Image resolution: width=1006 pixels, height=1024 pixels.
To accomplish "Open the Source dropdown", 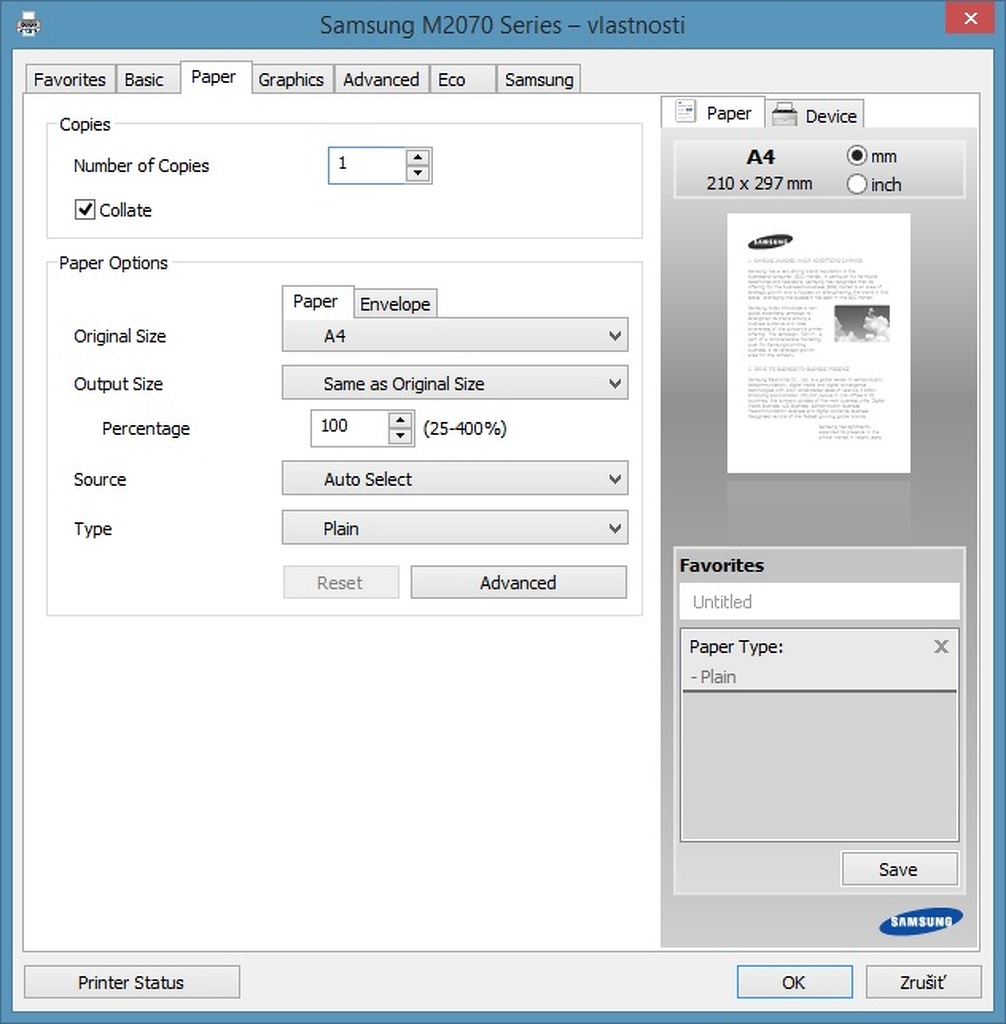I will pyautogui.click(x=455, y=478).
